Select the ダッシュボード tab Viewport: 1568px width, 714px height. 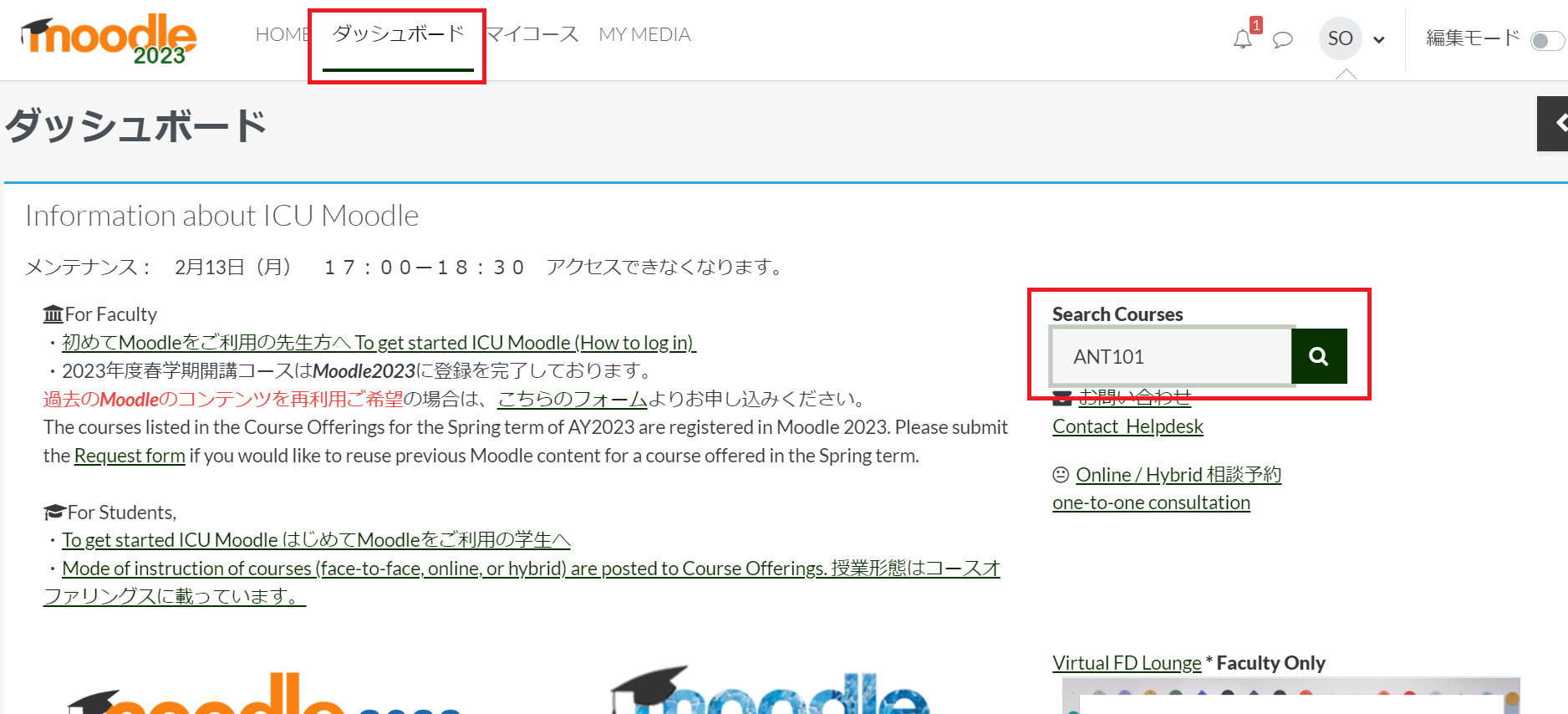click(x=398, y=34)
